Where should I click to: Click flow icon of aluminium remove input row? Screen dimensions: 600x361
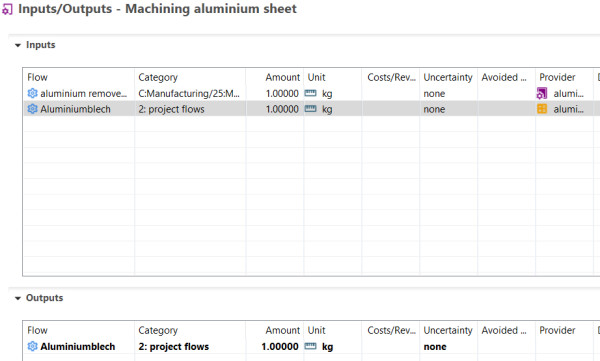point(33,93)
